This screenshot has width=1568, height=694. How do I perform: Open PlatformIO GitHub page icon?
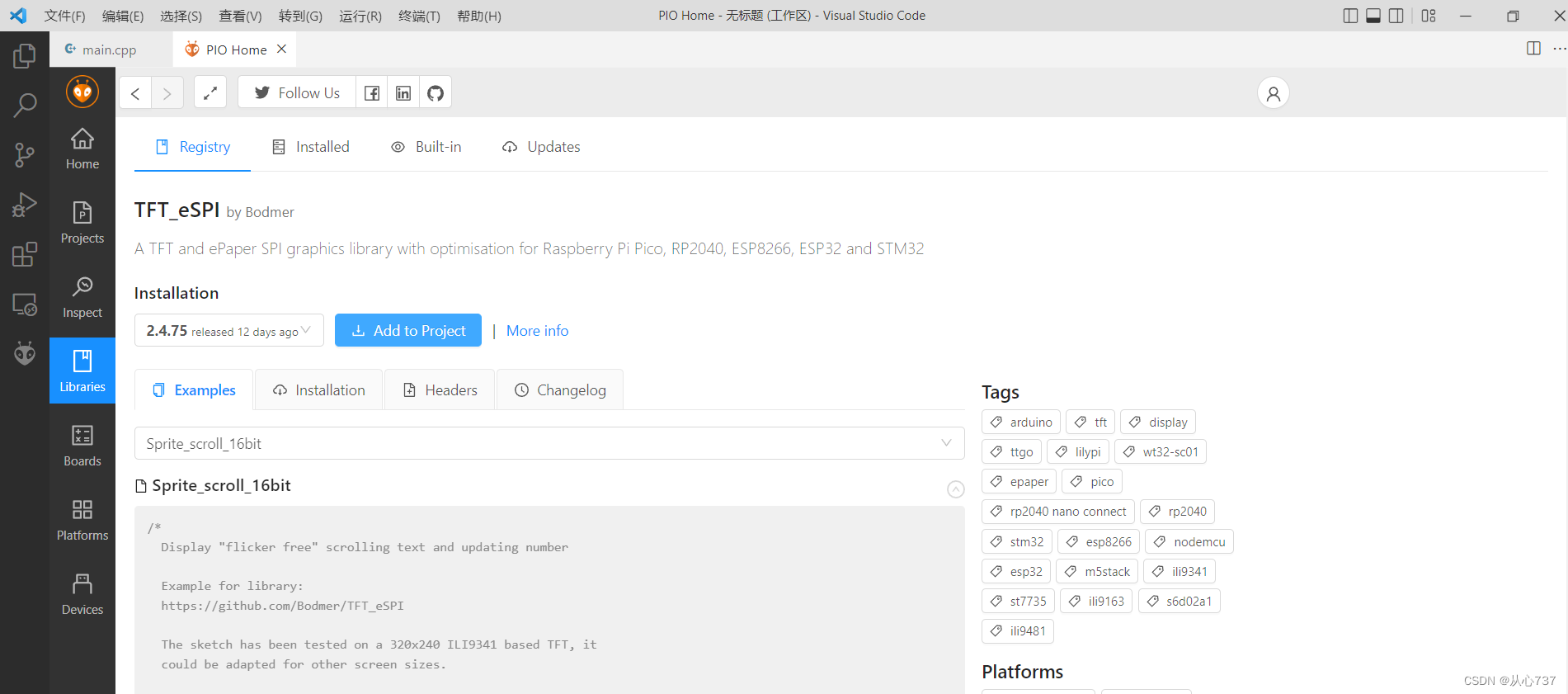436,93
